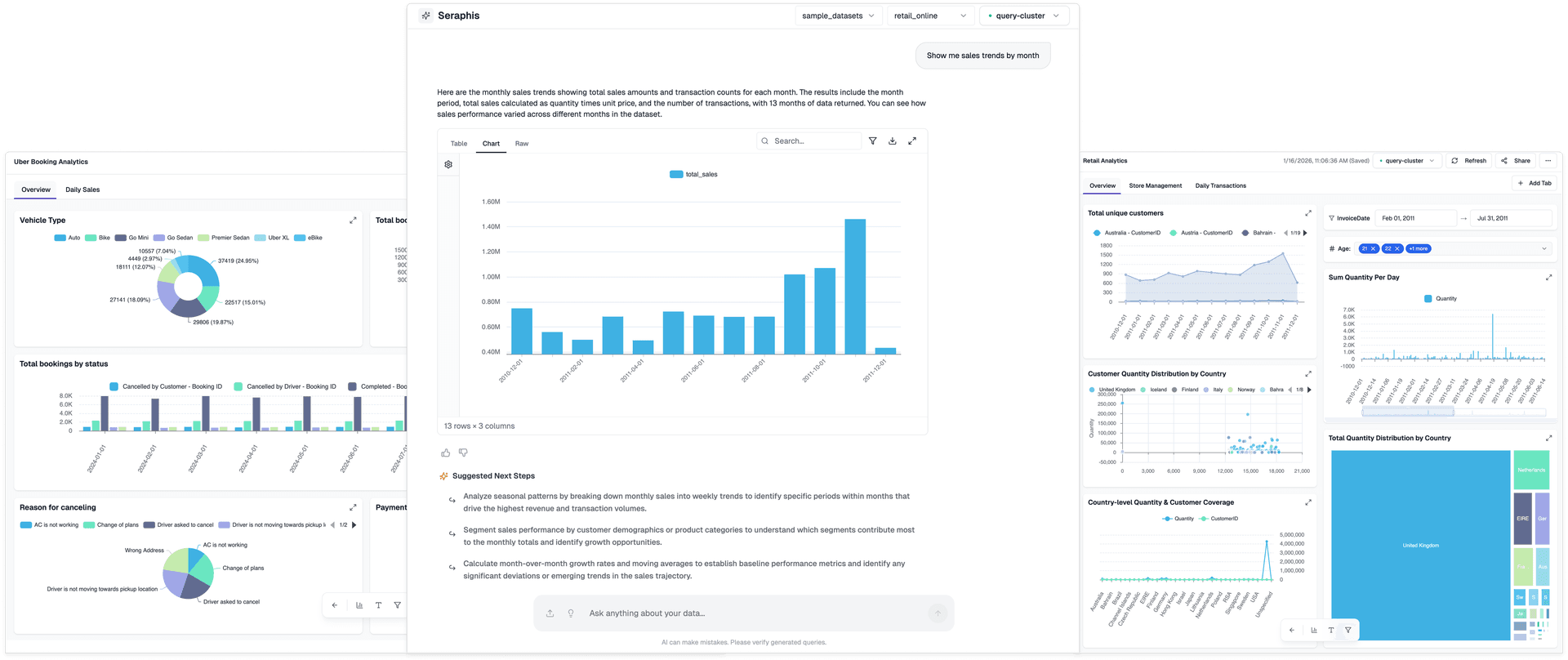Toggle United Kingdom legend in distribution chart
This screenshot has width=1568, height=660.
point(1112,390)
